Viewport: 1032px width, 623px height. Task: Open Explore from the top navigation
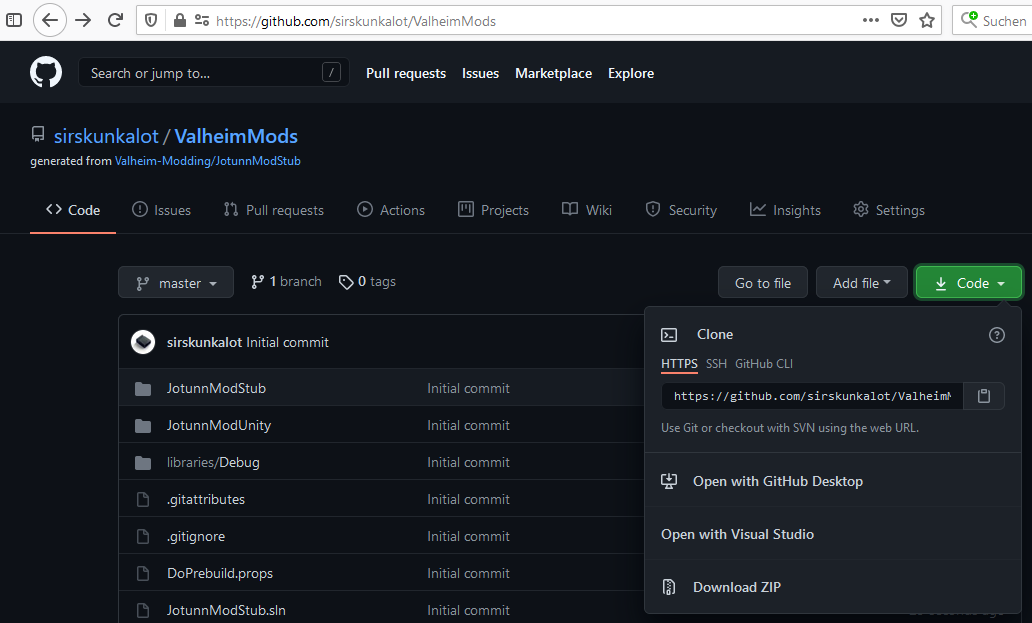(631, 73)
